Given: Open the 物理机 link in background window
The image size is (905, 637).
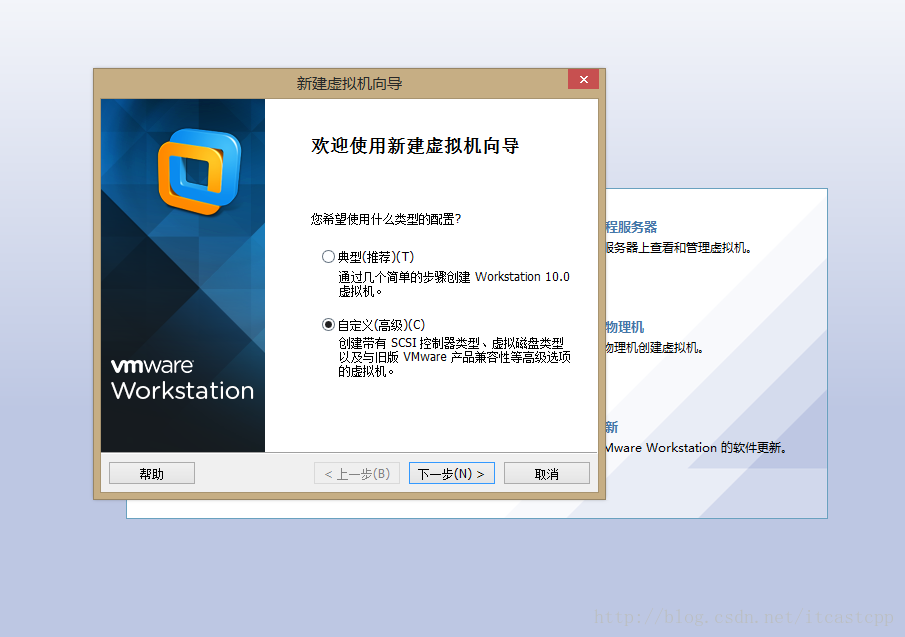Looking at the screenshot, I should click(625, 327).
